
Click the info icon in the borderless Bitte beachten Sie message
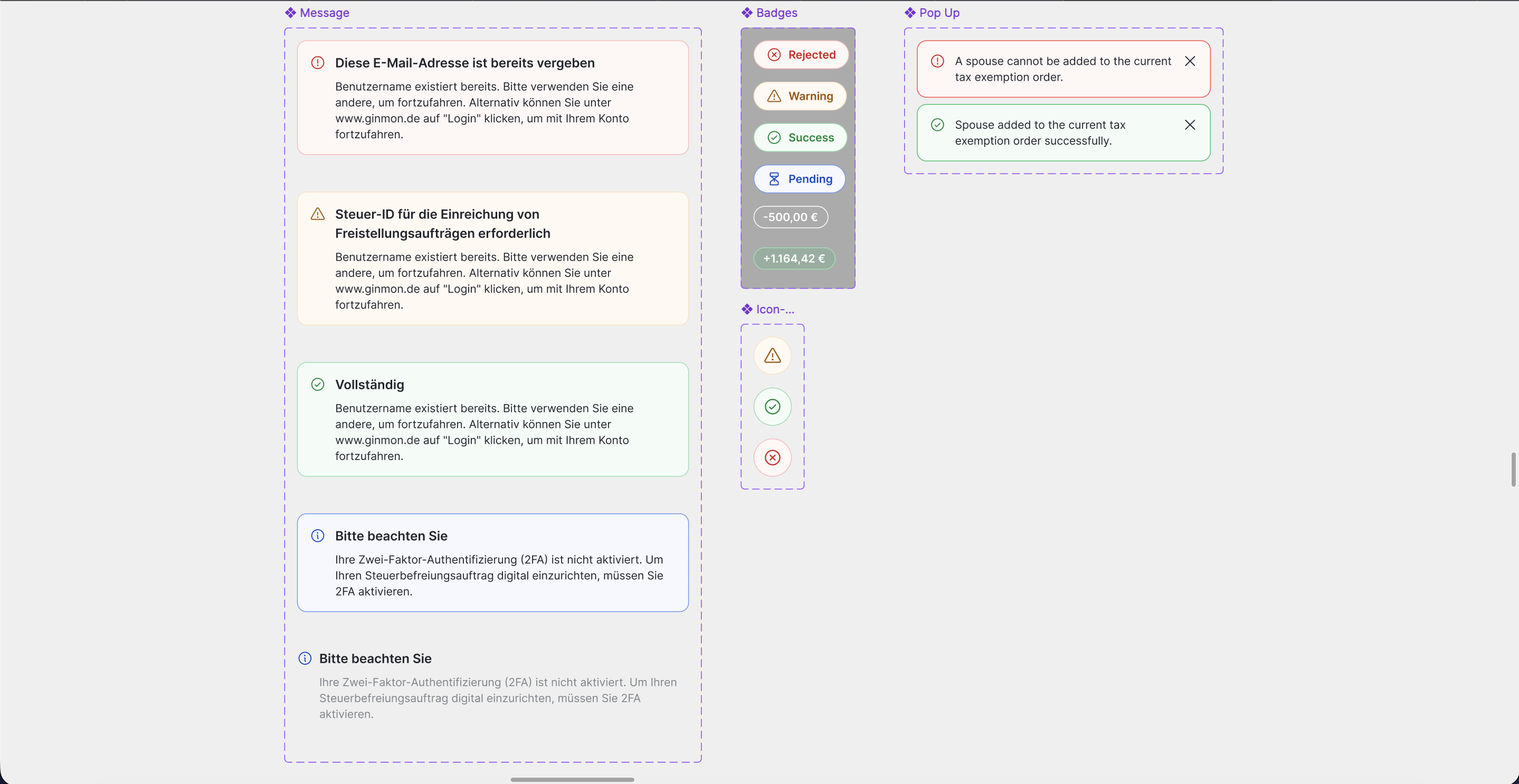(305, 658)
